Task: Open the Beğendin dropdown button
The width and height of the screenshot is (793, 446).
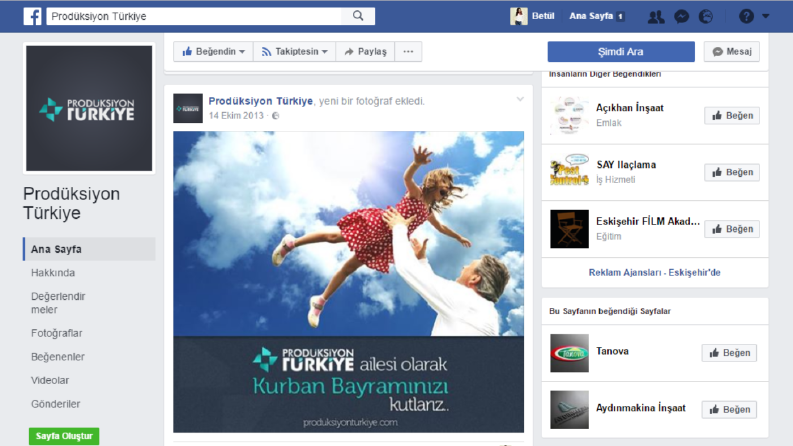Action: [x=213, y=52]
